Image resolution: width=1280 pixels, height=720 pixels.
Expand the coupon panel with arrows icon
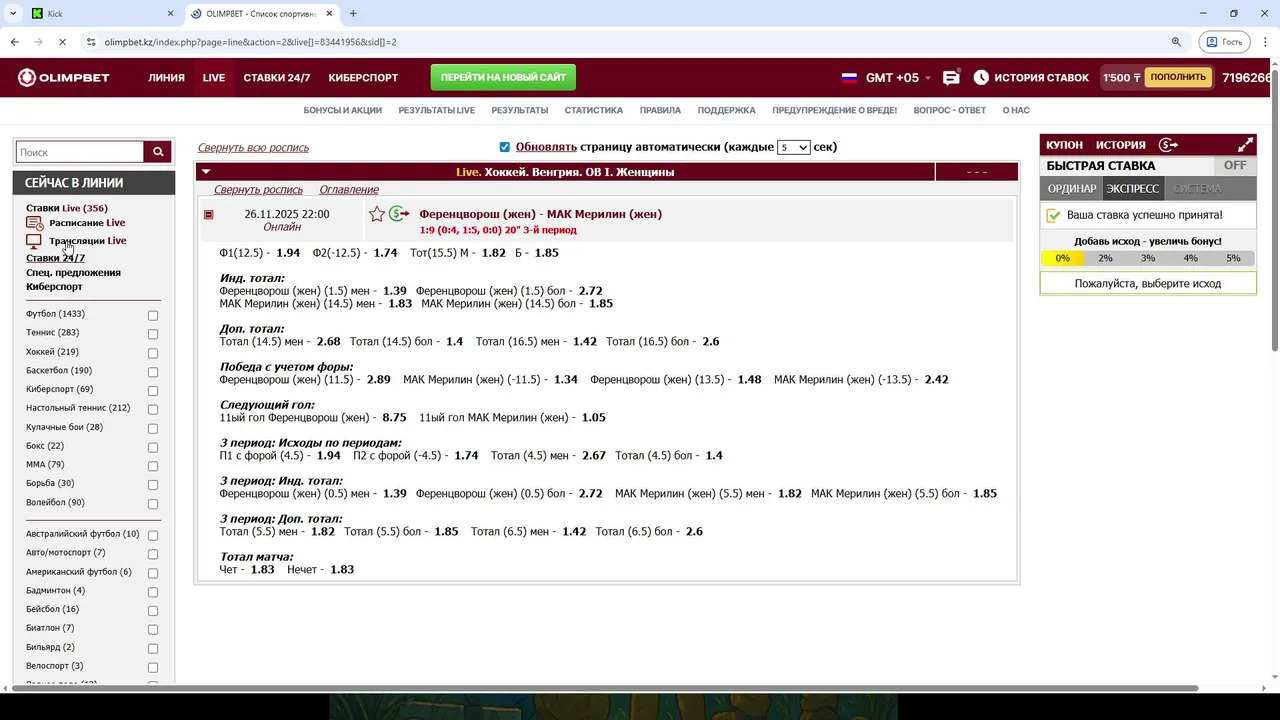pos(1245,145)
